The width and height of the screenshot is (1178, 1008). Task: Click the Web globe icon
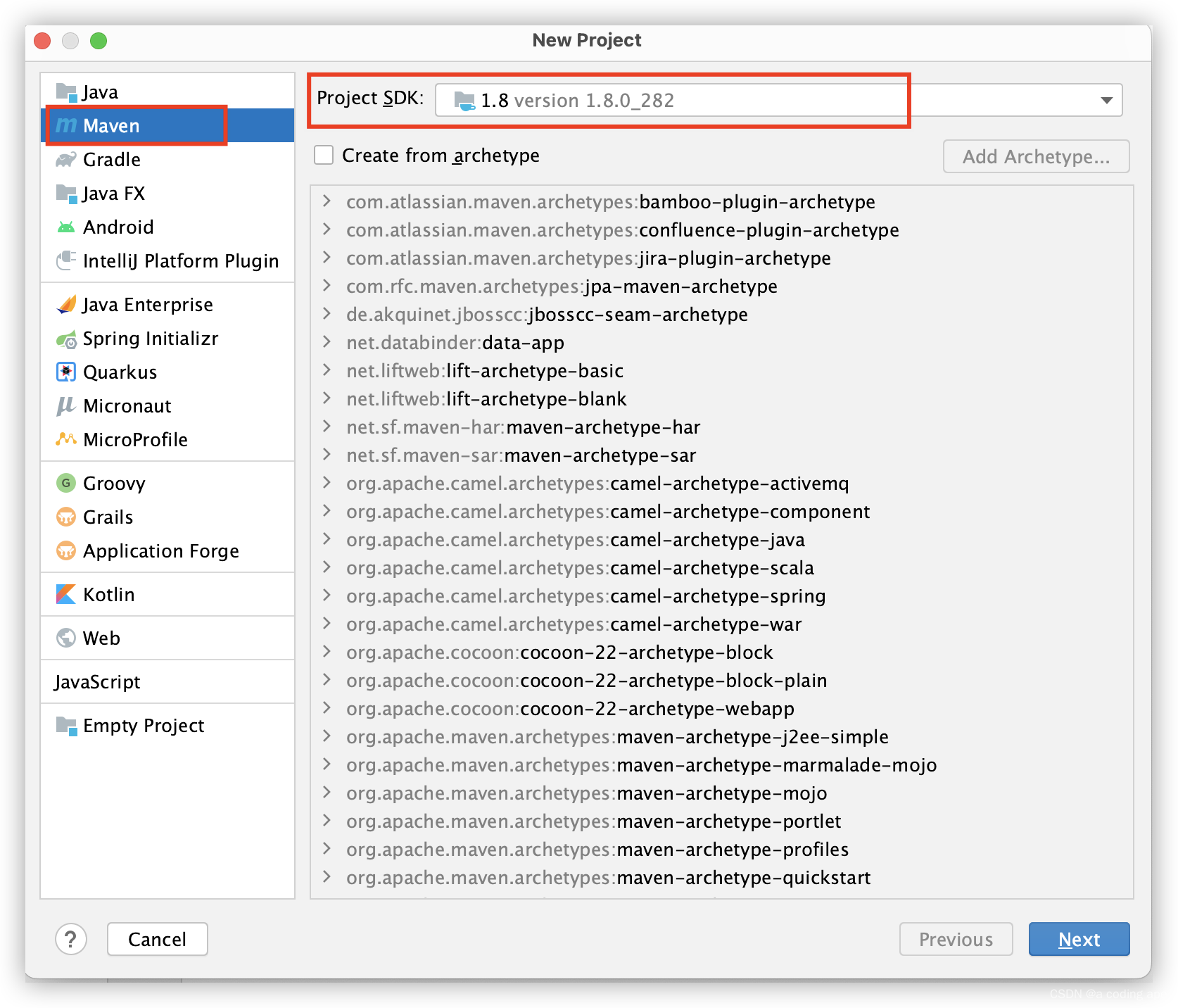[x=66, y=638]
